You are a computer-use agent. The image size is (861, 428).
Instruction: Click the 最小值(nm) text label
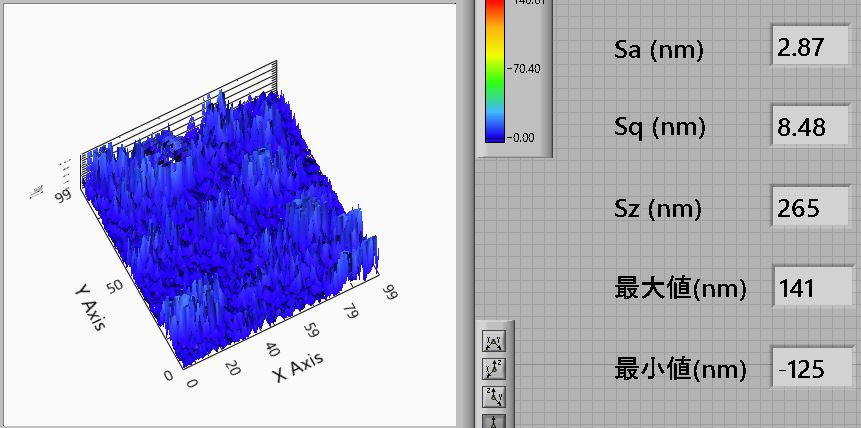680,370
